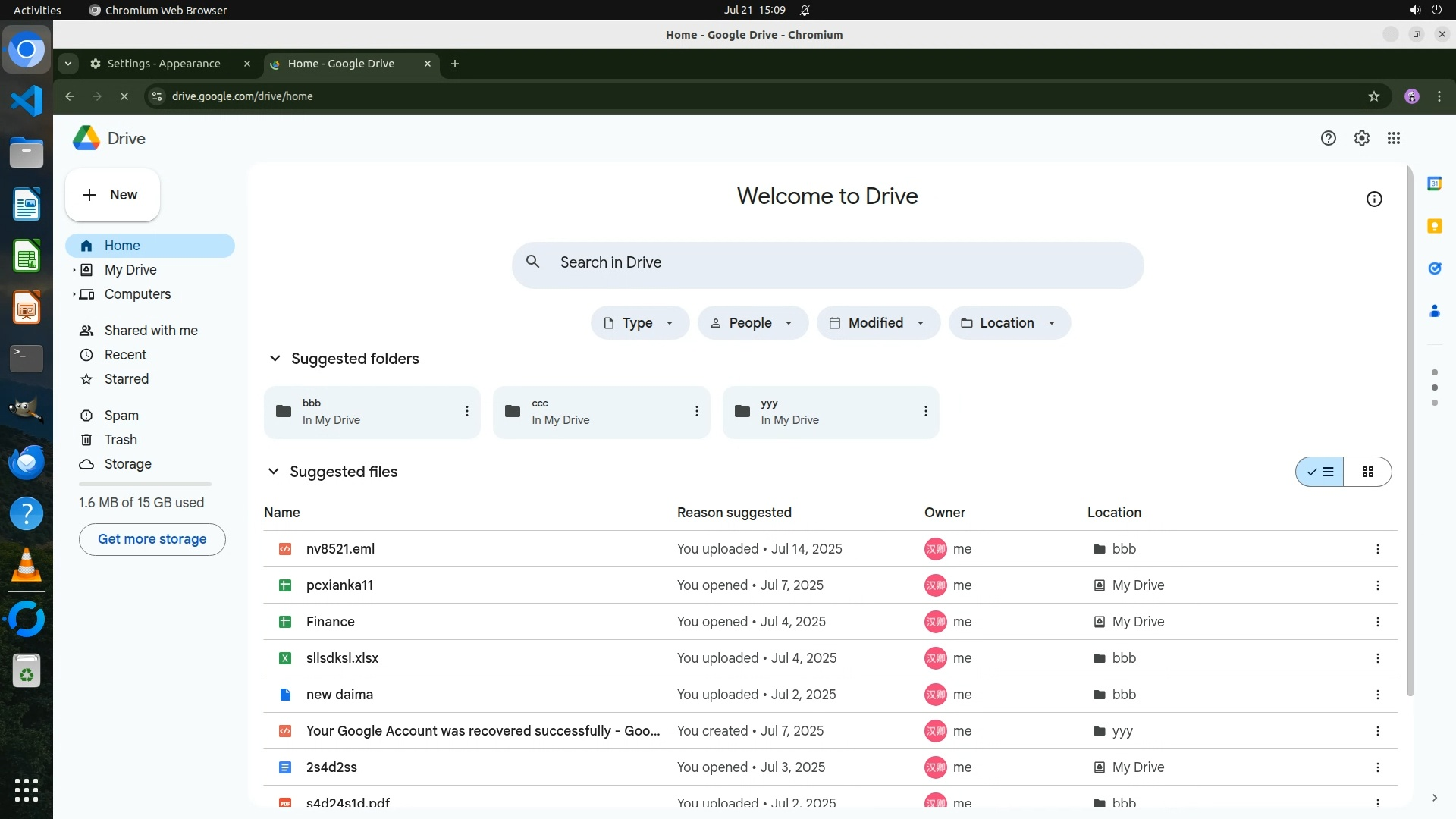
Task: Open Google Keep side panel icon
Action: (x=1434, y=226)
